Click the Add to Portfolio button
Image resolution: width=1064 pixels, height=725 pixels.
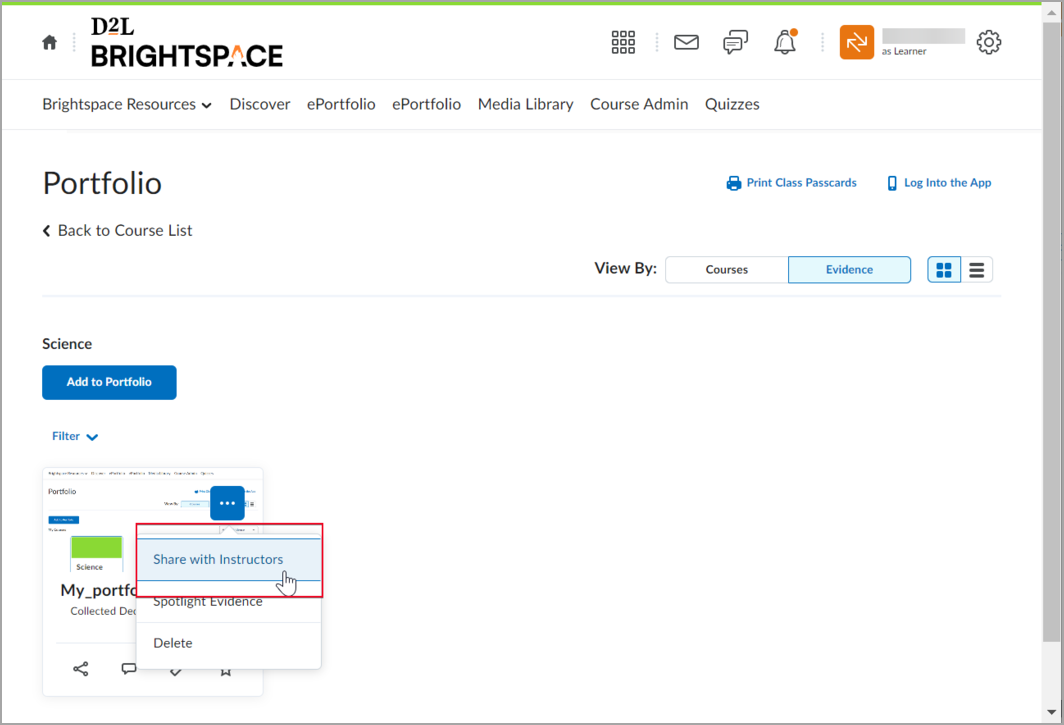click(x=109, y=382)
